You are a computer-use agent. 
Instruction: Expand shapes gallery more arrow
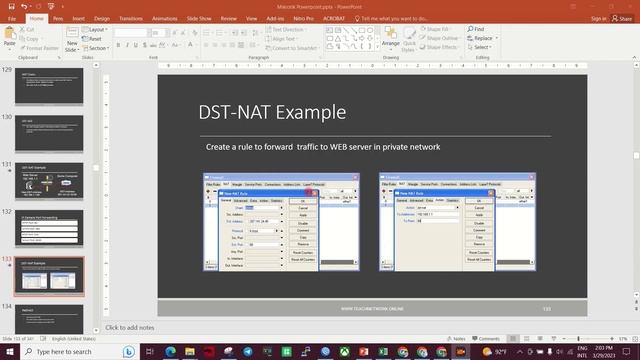(x=377, y=47)
